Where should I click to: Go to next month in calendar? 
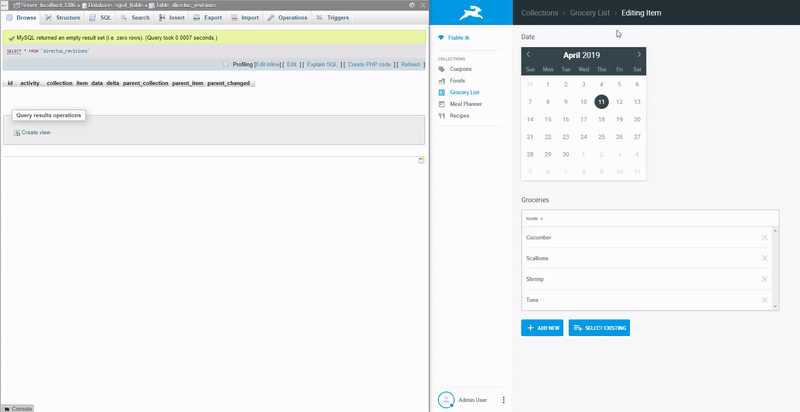coord(639,54)
